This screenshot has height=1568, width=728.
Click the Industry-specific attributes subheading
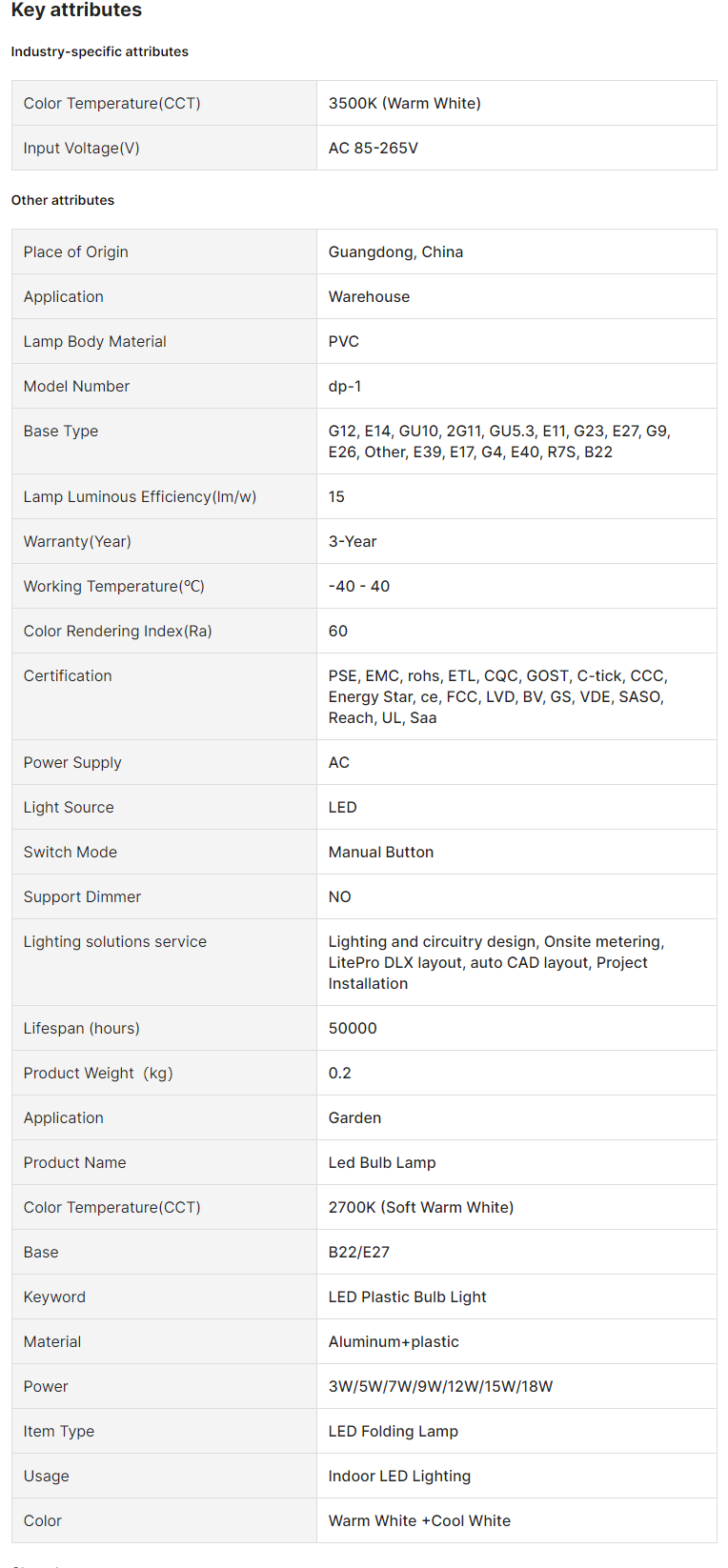pos(100,51)
